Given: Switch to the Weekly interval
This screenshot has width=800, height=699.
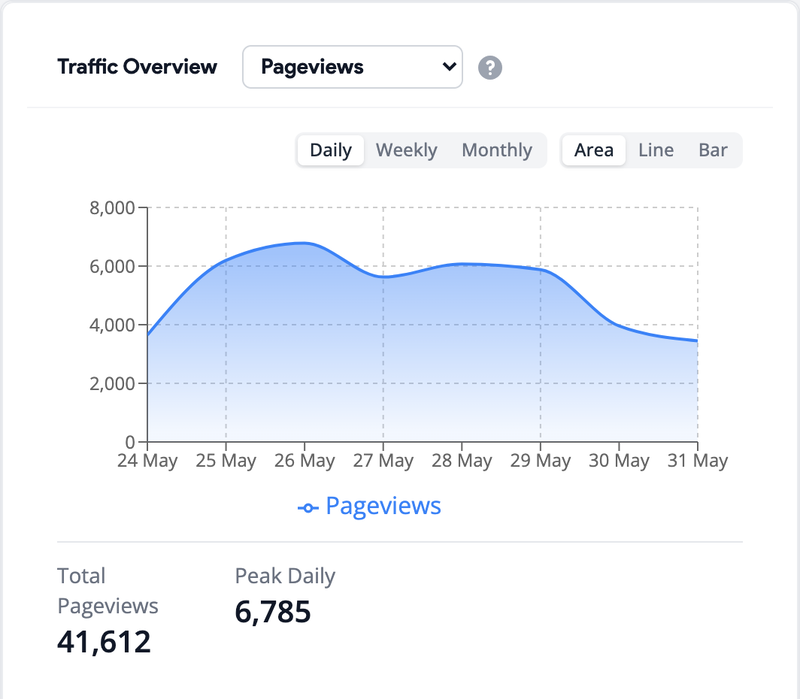Looking at the screenshot, I should pos(407,150).
